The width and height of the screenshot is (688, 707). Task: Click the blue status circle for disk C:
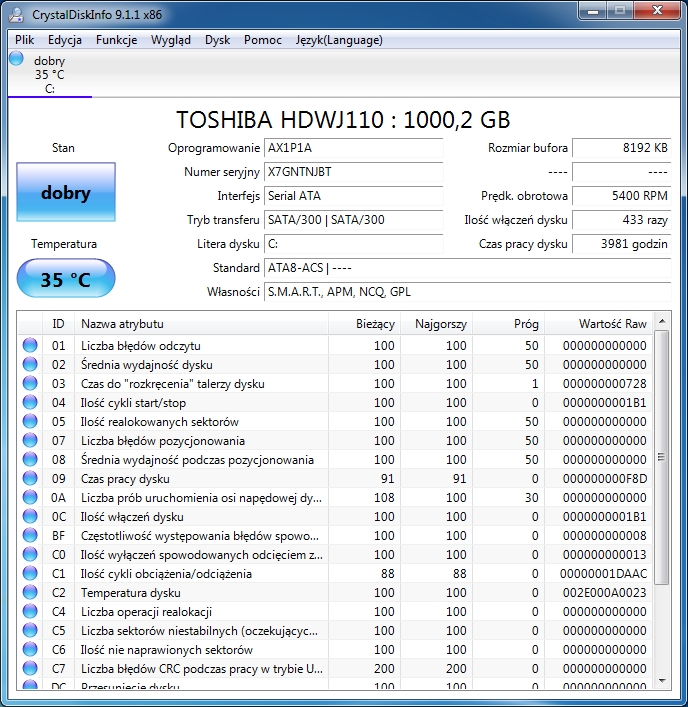(16, 58)
